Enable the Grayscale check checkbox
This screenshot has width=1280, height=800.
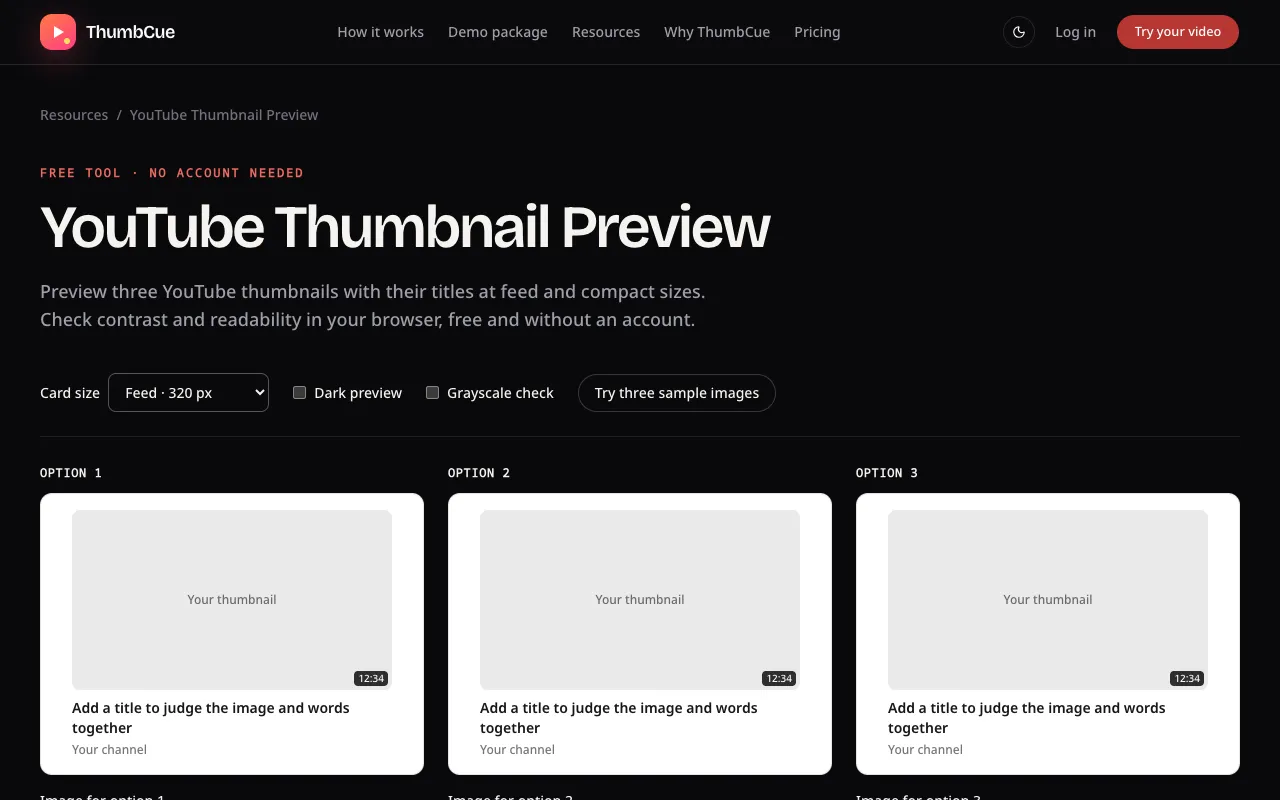432,393
